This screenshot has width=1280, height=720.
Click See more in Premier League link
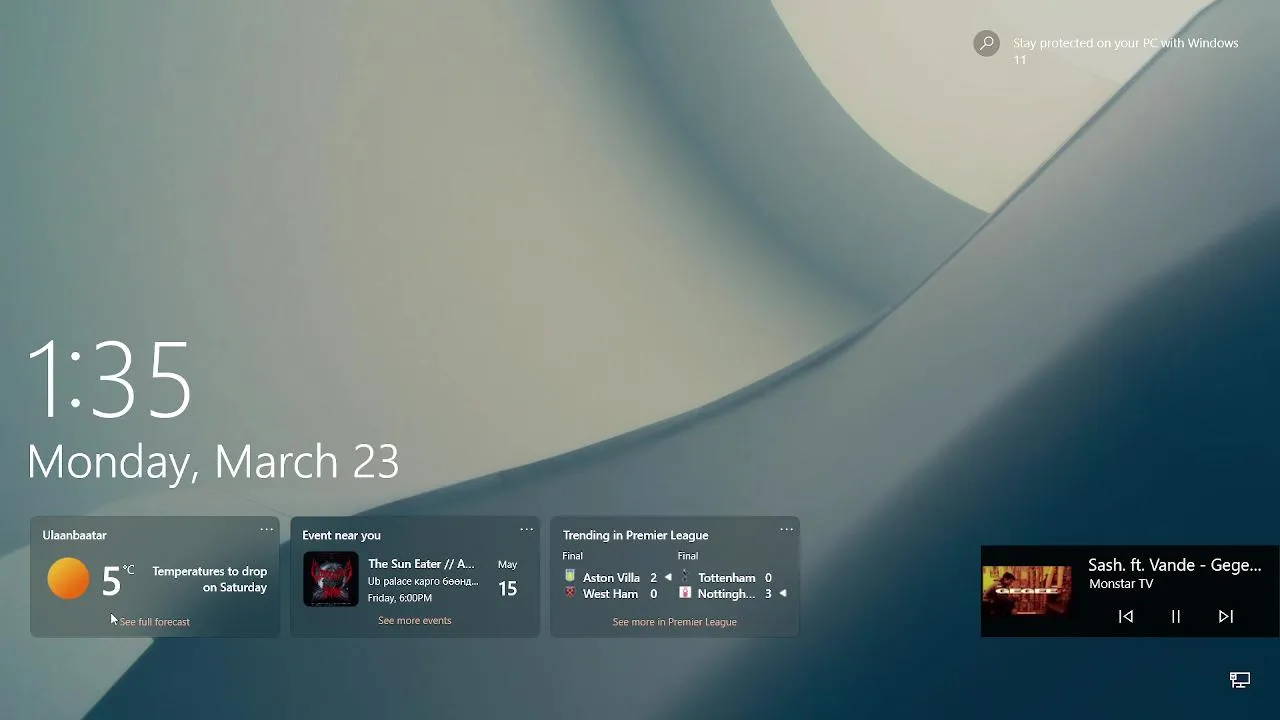(x=675, y=622)
